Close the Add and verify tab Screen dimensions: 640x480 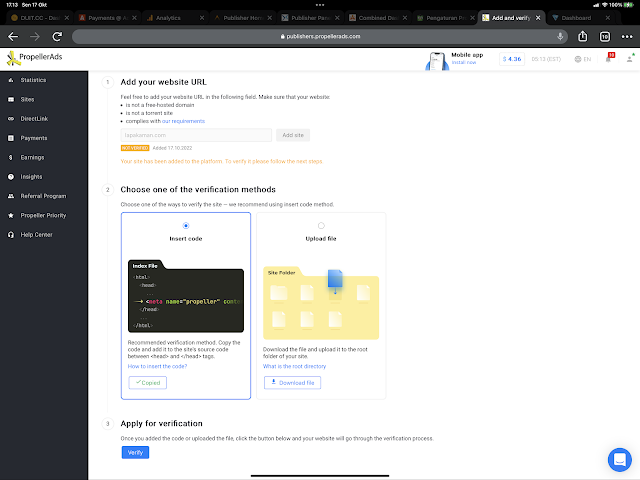538,18
